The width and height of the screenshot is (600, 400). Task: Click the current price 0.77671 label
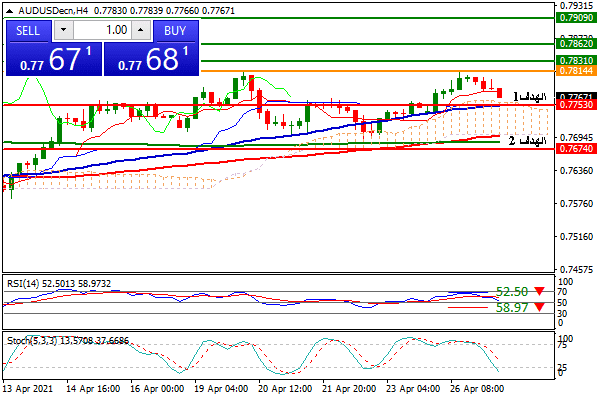tap(576, 96)
